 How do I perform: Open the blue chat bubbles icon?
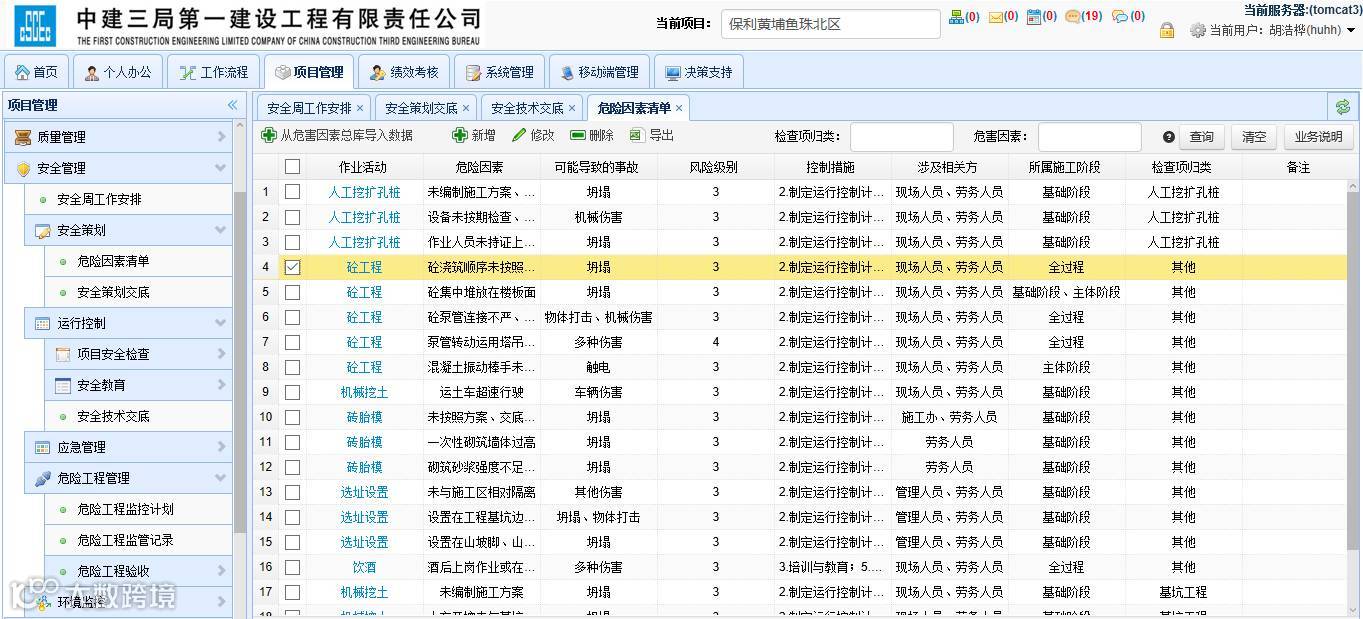pyautogui.click(x=1120, y=17)
